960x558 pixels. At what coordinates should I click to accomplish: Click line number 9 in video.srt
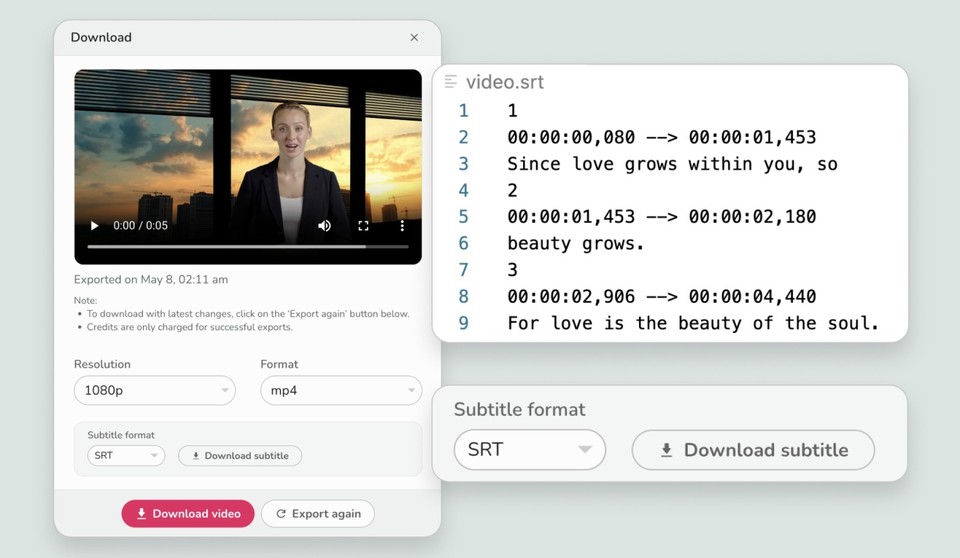coord(463,323)
